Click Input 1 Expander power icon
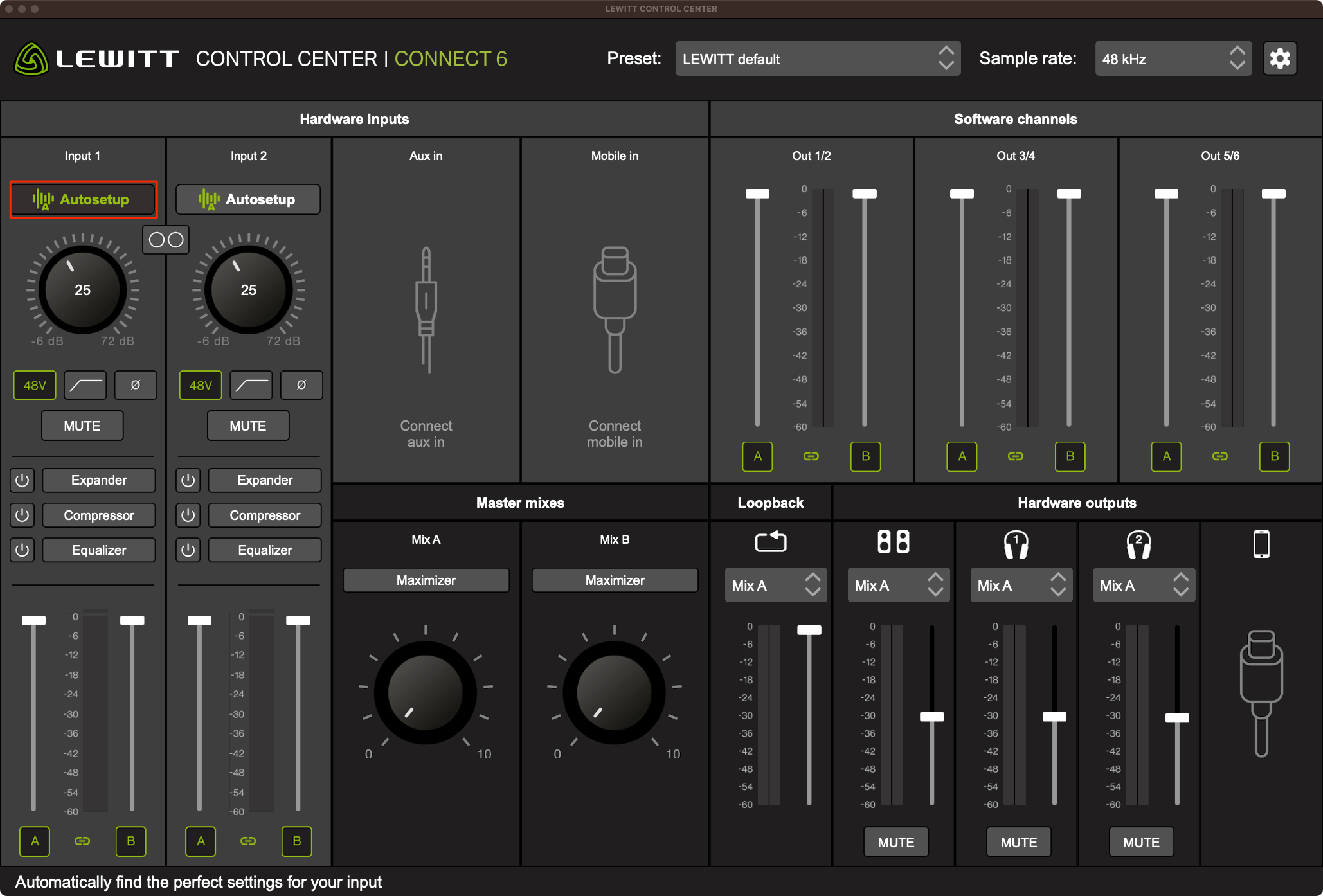The height and width of the screenshot is (896, 1323). (x=22, y=480)
